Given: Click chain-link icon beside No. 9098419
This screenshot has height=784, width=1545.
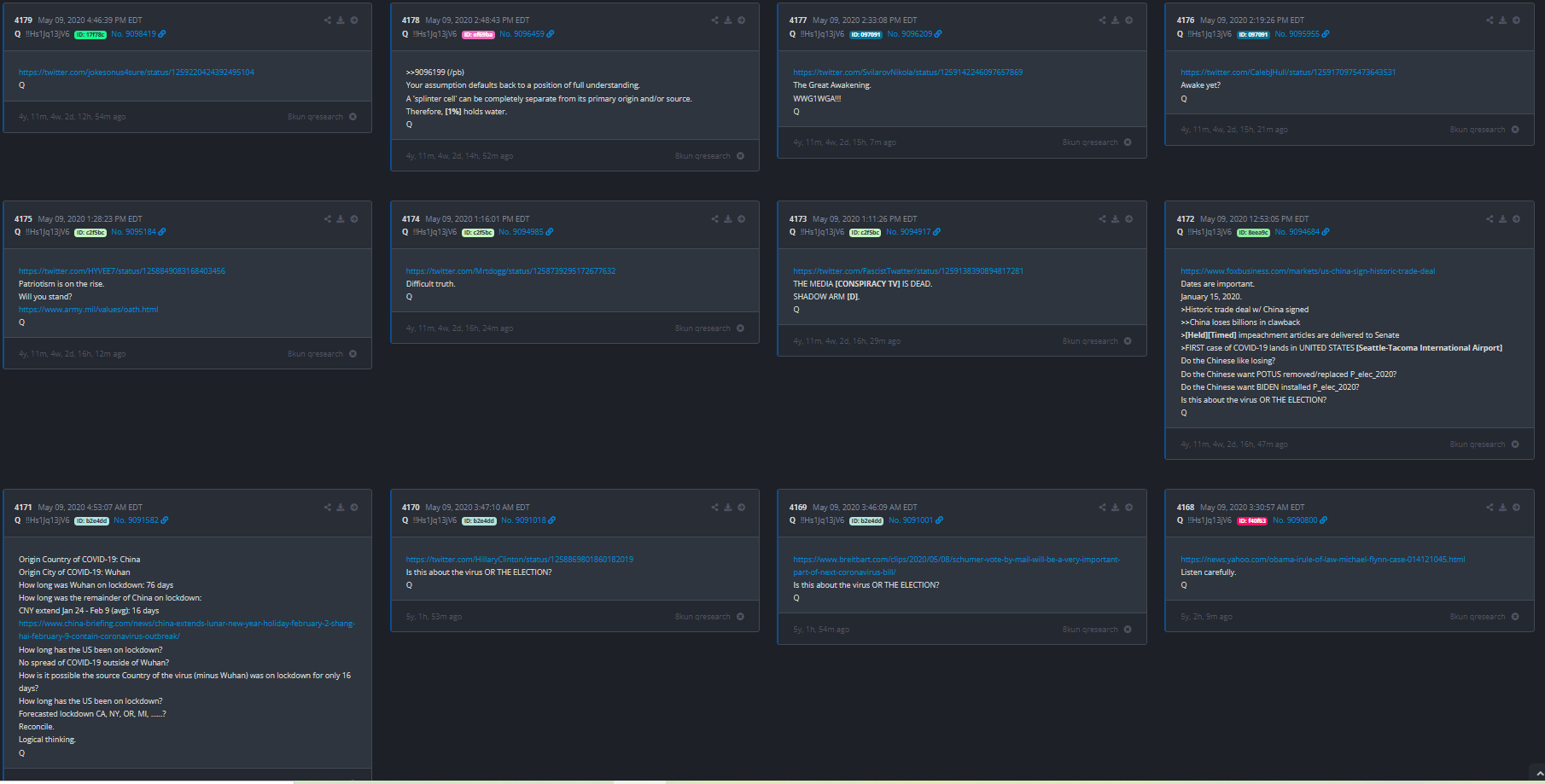Looking at the screenshot, I should click(x=162, y=34).
